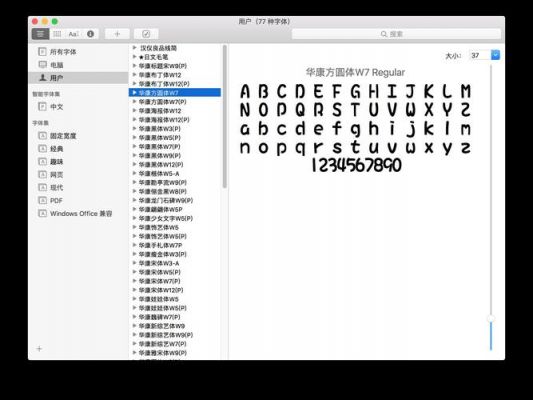Select the 华康娃娃体W5 font row
Screen dimensions: 533x400
175,299
